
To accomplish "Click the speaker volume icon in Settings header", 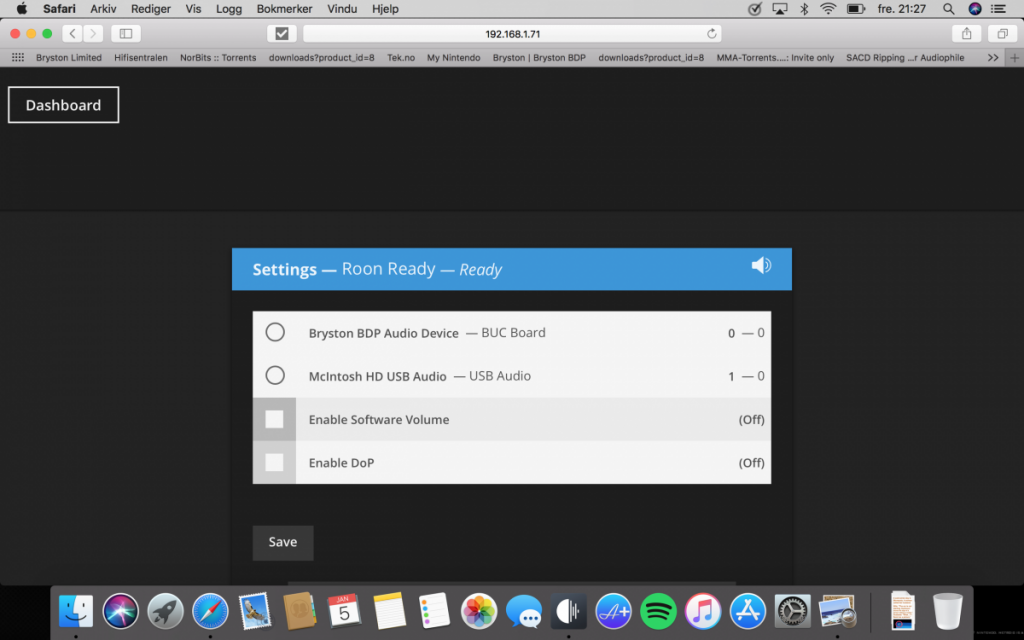I will 761,265.
